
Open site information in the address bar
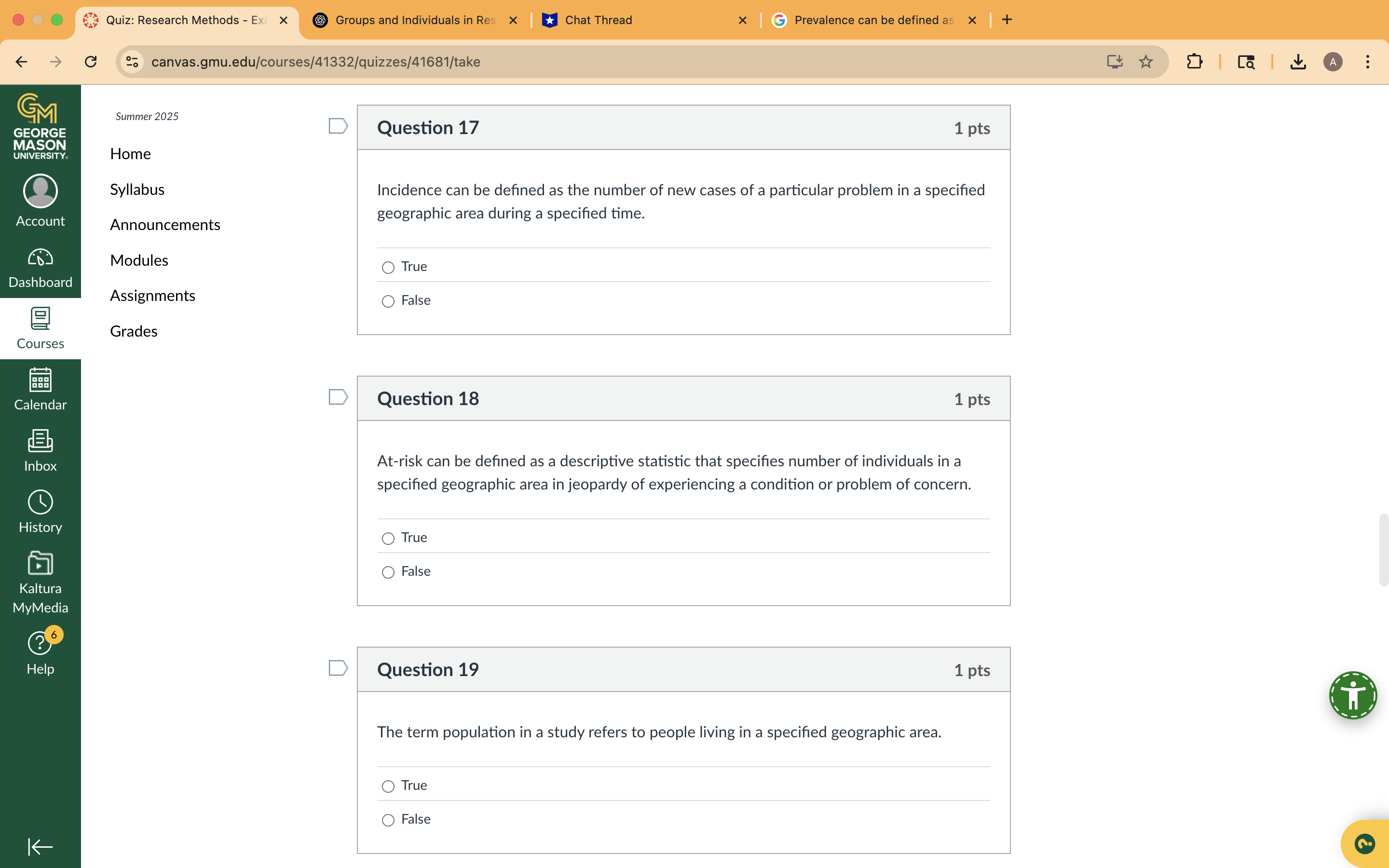pyautogui.click(x=132, y=61)
